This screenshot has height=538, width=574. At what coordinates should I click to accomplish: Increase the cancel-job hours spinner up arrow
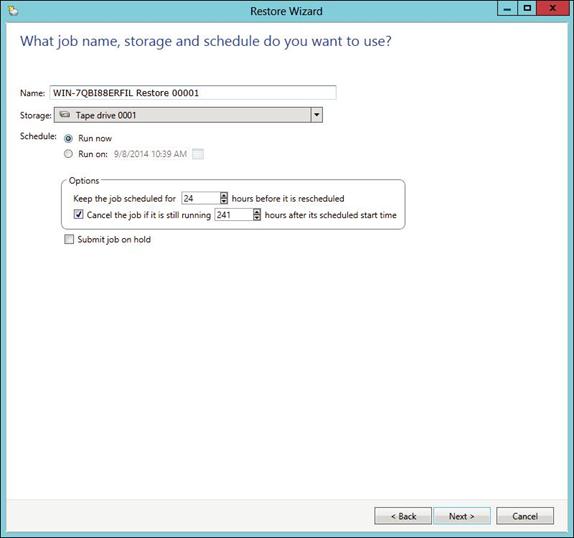pyautogui.click(x=257, y=212)
